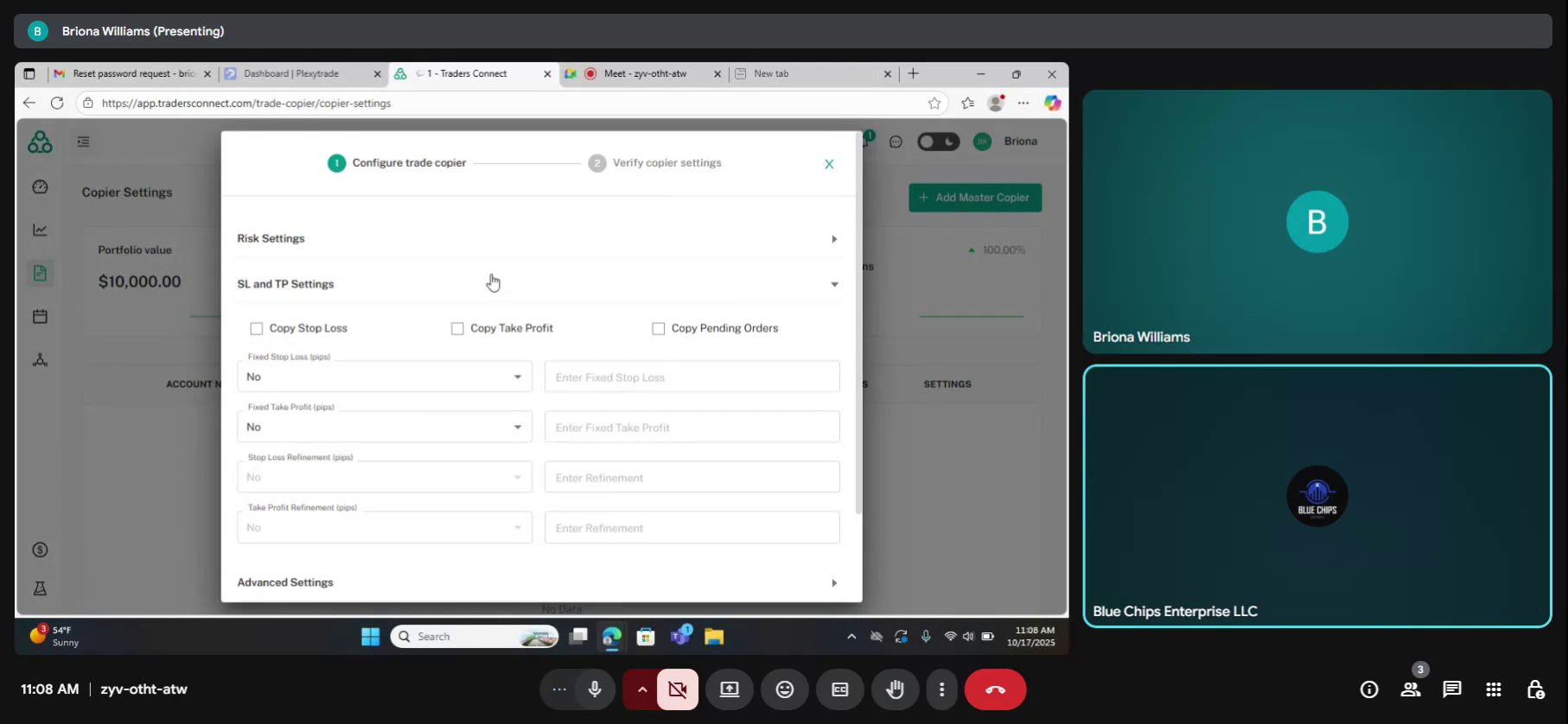Switch to Meet - zyv-otht-atw tab
Screen dimensions: 1568x724
(643, 74)
